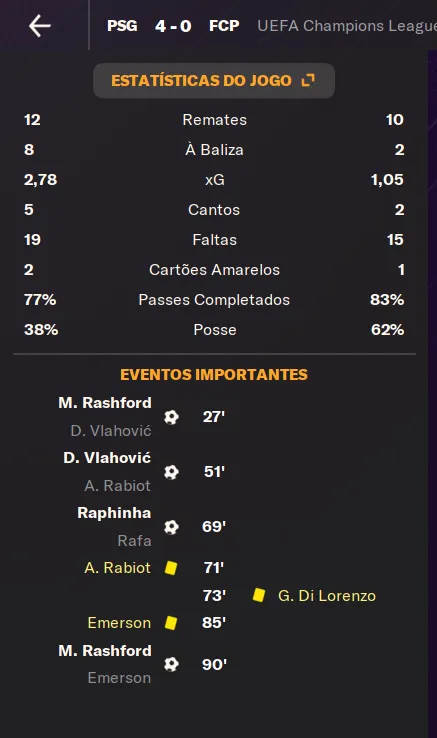The height and width of the screenshot is (738, 437).
Task: Click the goal ball icon at 27'
Action: click(x=171, y=417)
